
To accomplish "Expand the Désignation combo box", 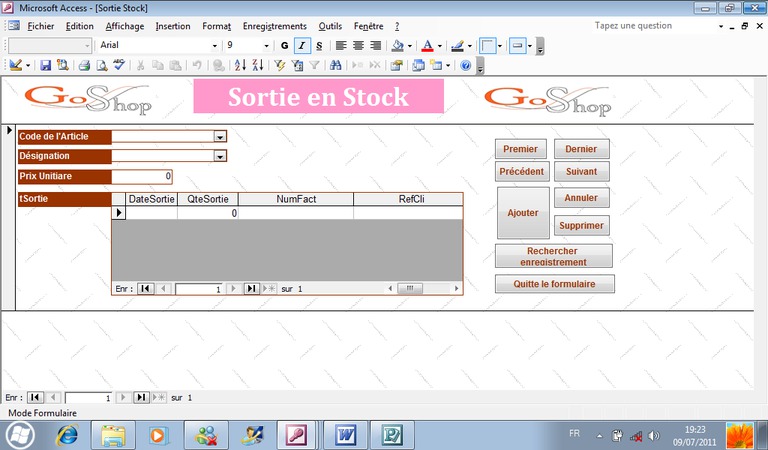I will [221, 156].
